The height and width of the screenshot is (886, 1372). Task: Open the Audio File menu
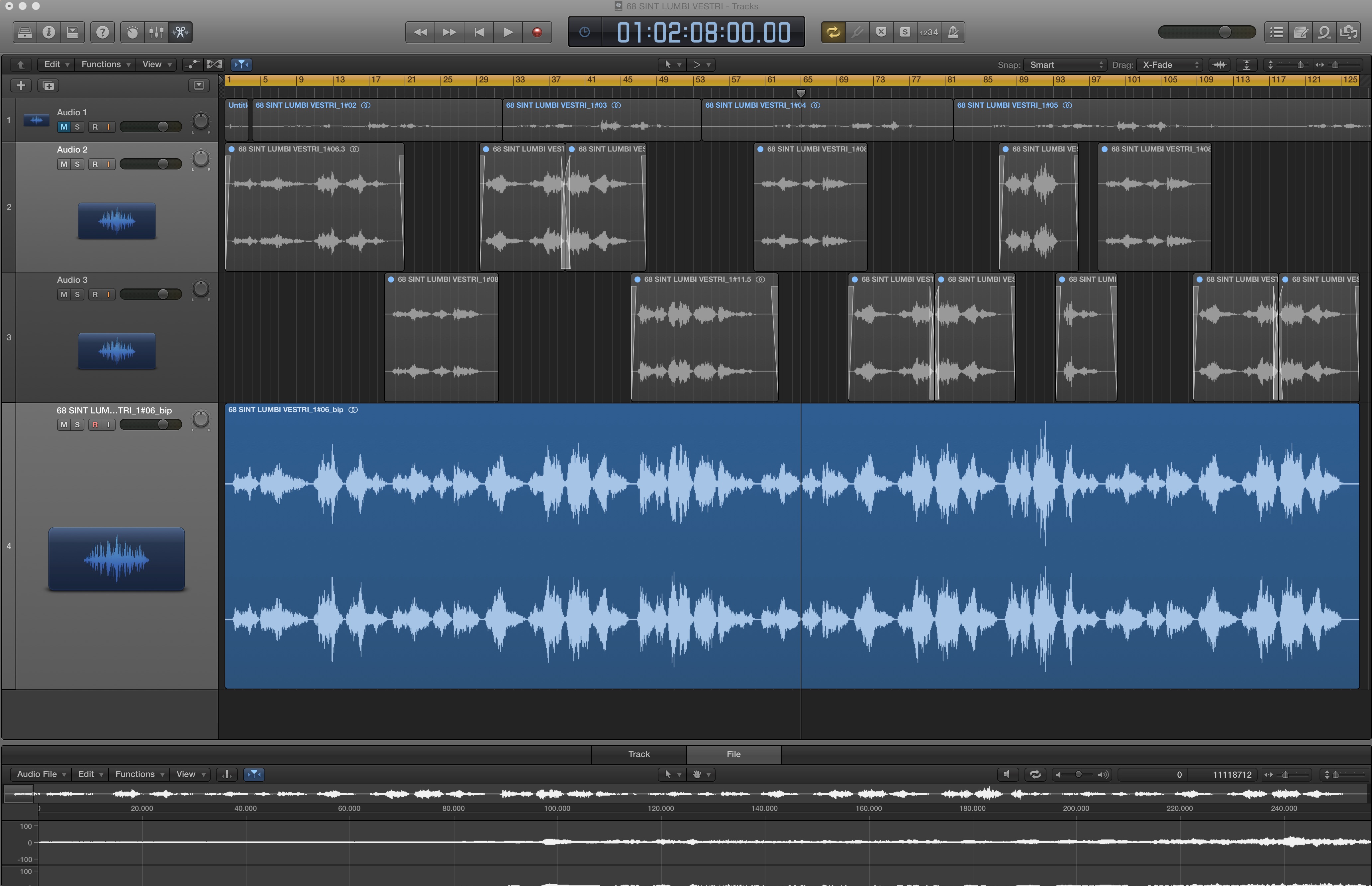tap(41, 774)
